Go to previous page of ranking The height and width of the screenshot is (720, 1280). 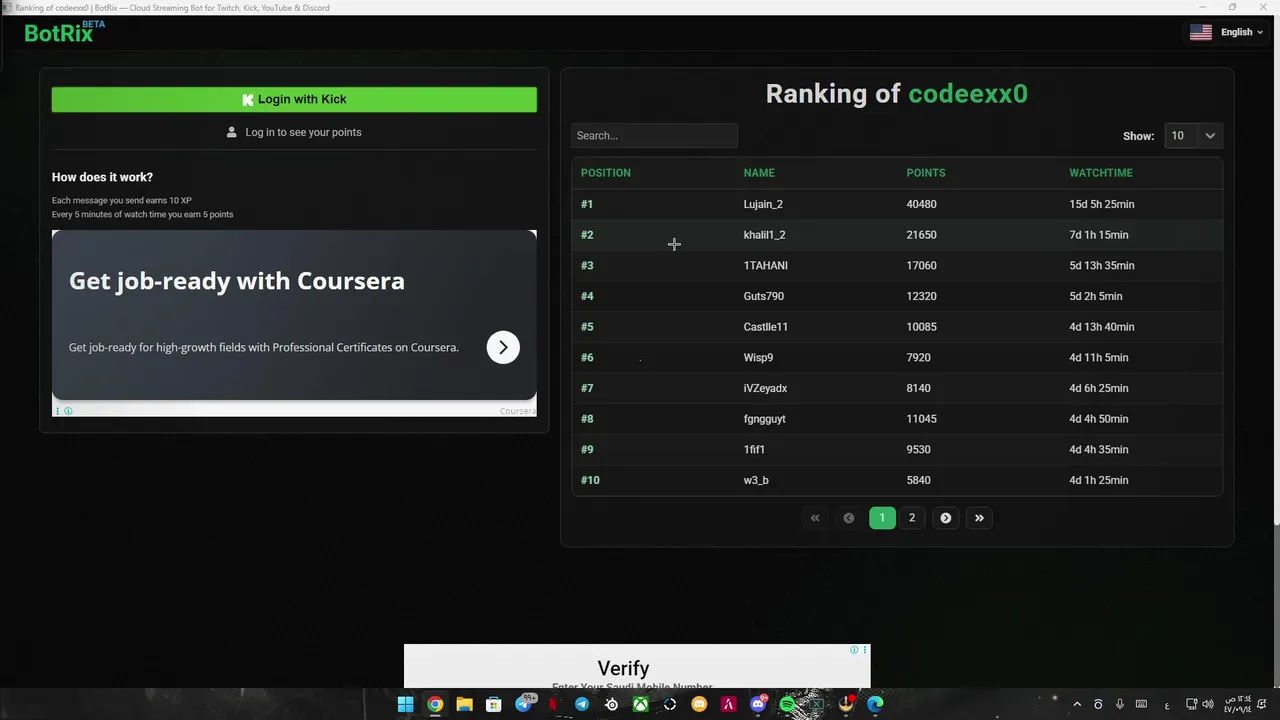coord(849,518)
